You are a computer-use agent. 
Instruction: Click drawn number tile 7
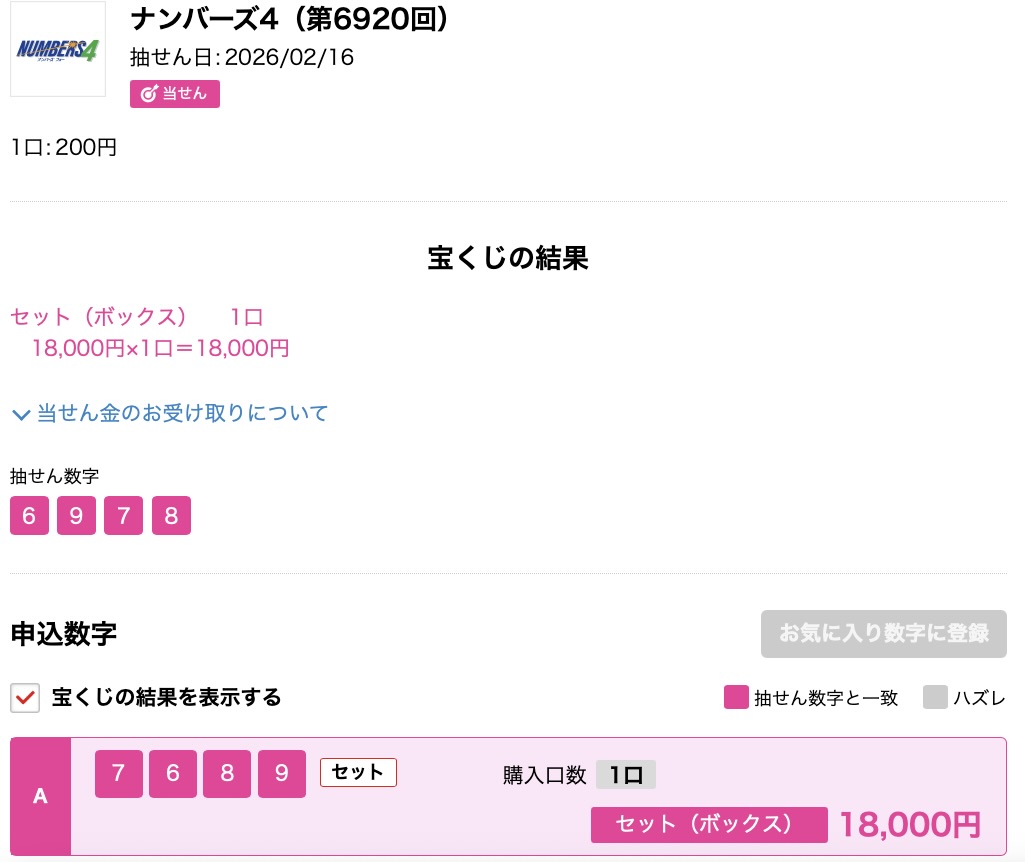pyautogui.click(x=124, y=516)
